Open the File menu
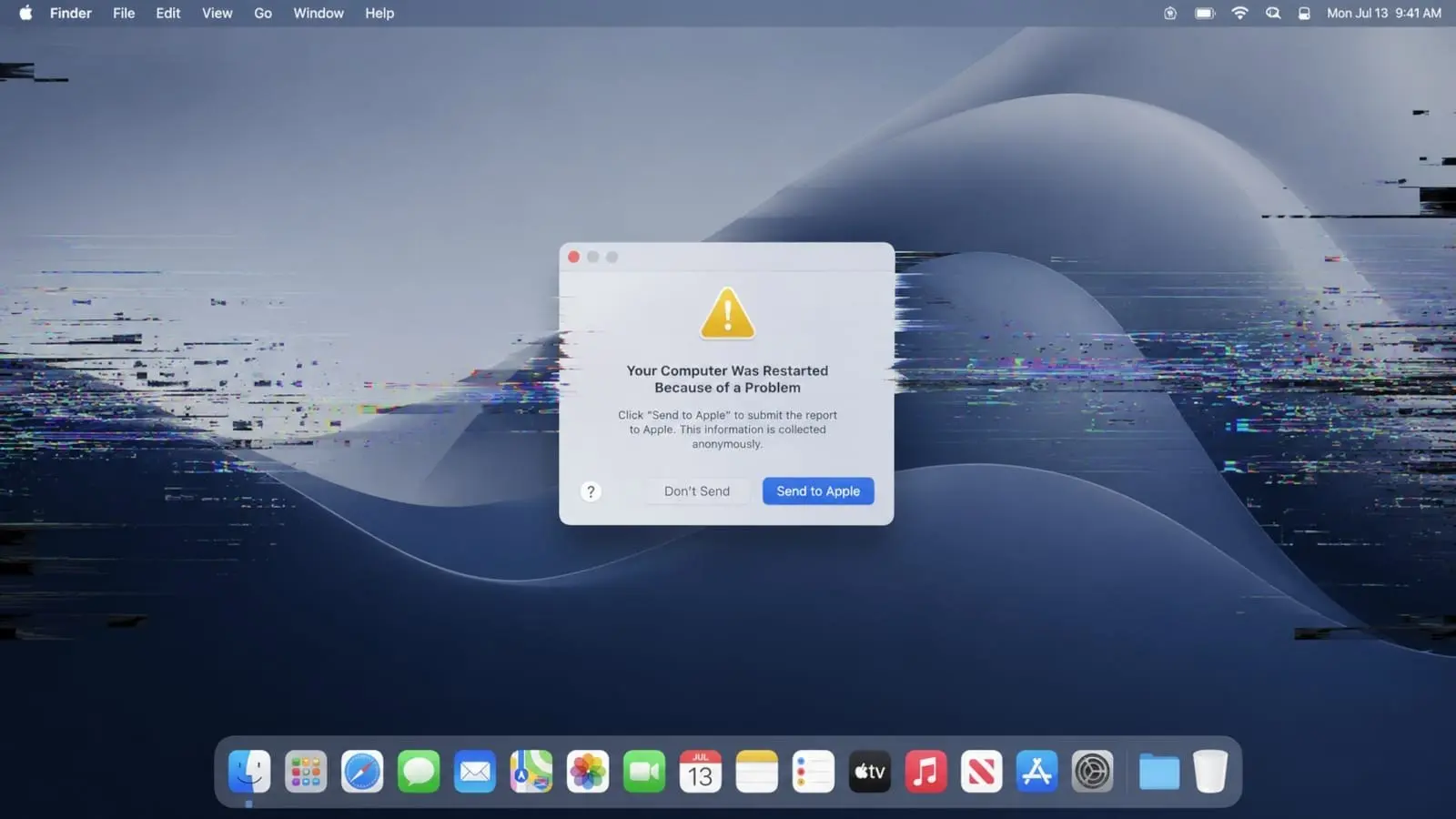 124,13
